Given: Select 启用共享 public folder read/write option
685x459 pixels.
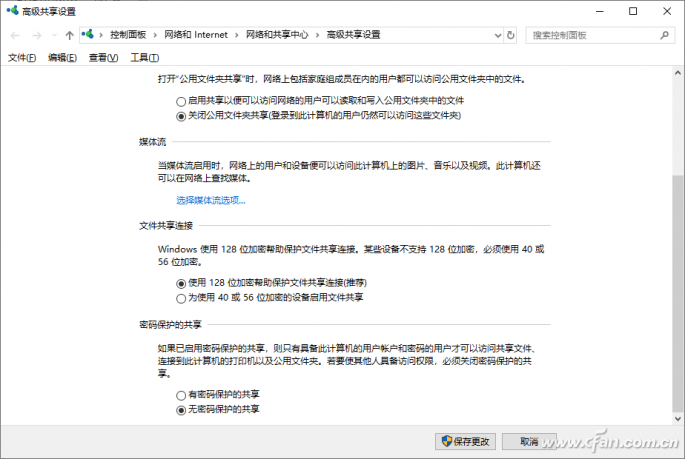Looking at the screenshot, I should 181,102.
